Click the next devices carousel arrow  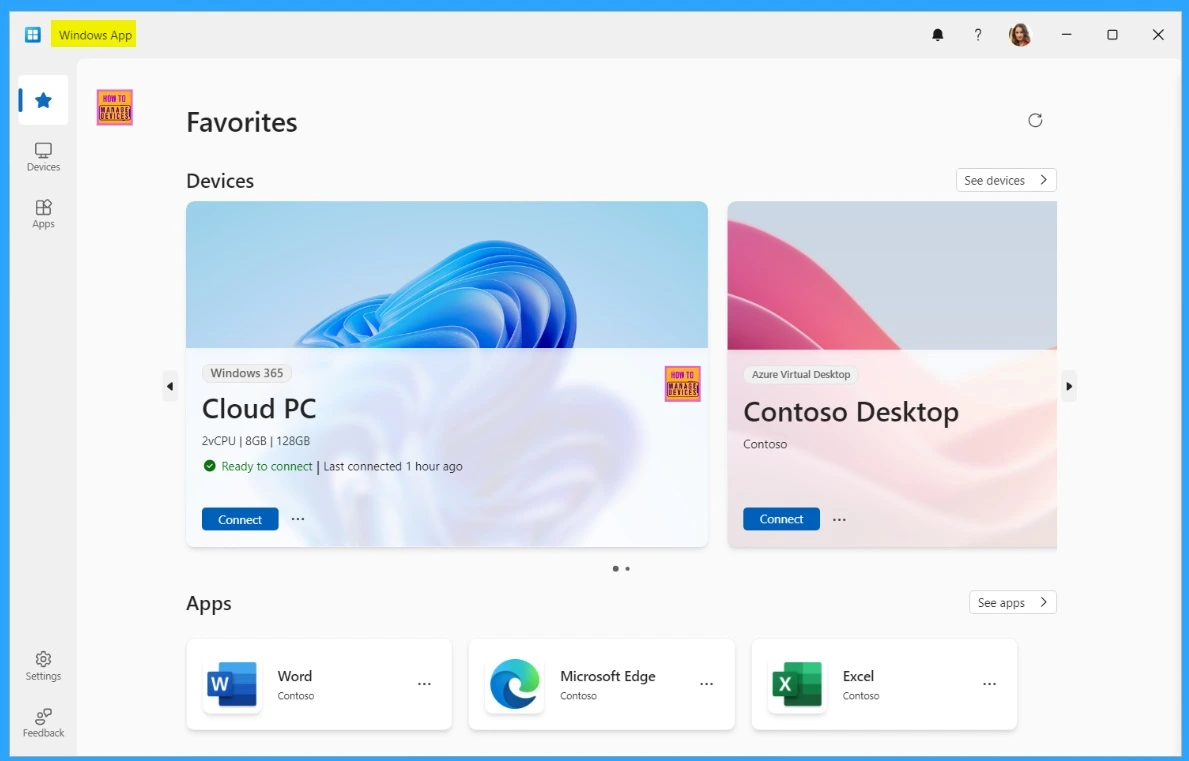tap(1069, 387)
